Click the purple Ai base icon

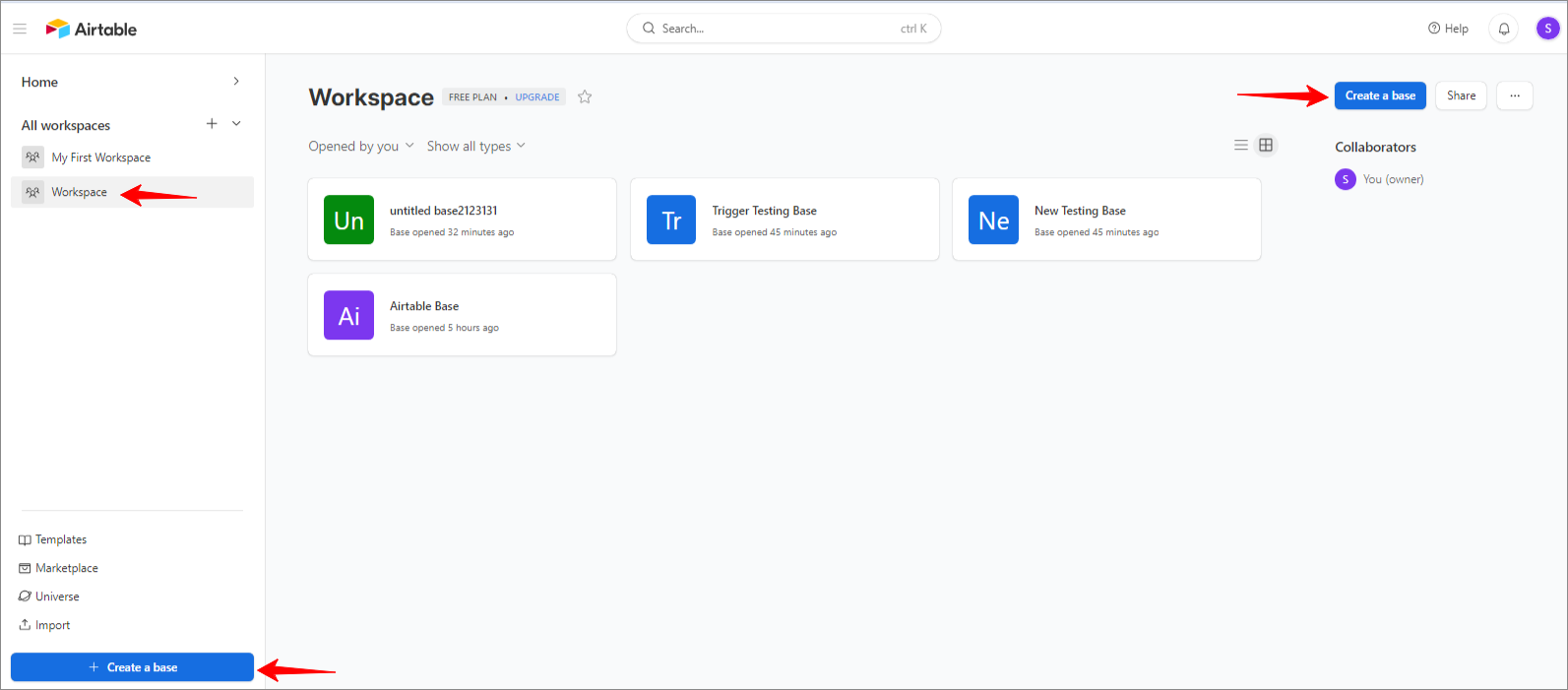pos(348,315)
